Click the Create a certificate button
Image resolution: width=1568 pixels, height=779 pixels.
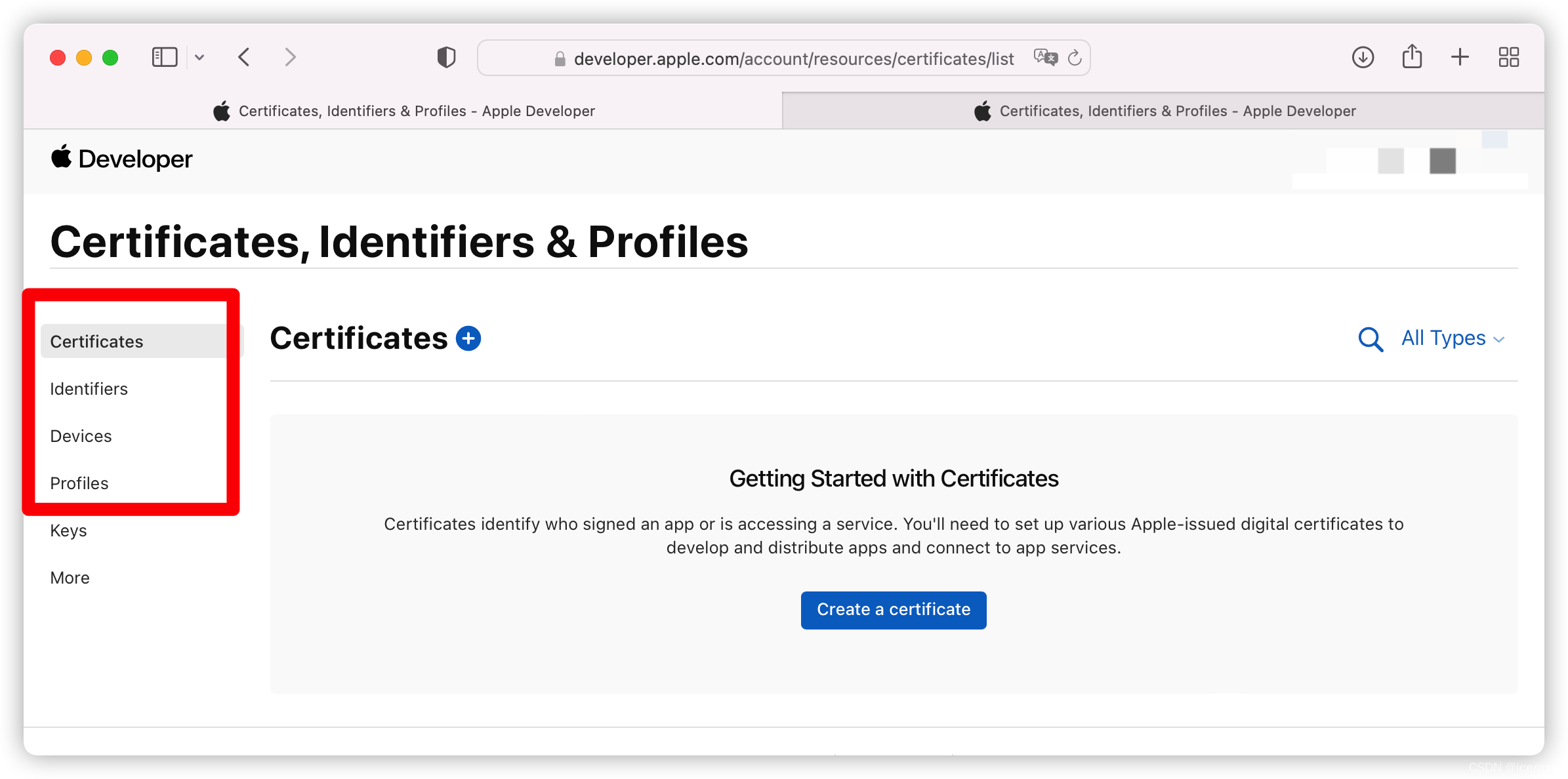[x=894, y=610]
